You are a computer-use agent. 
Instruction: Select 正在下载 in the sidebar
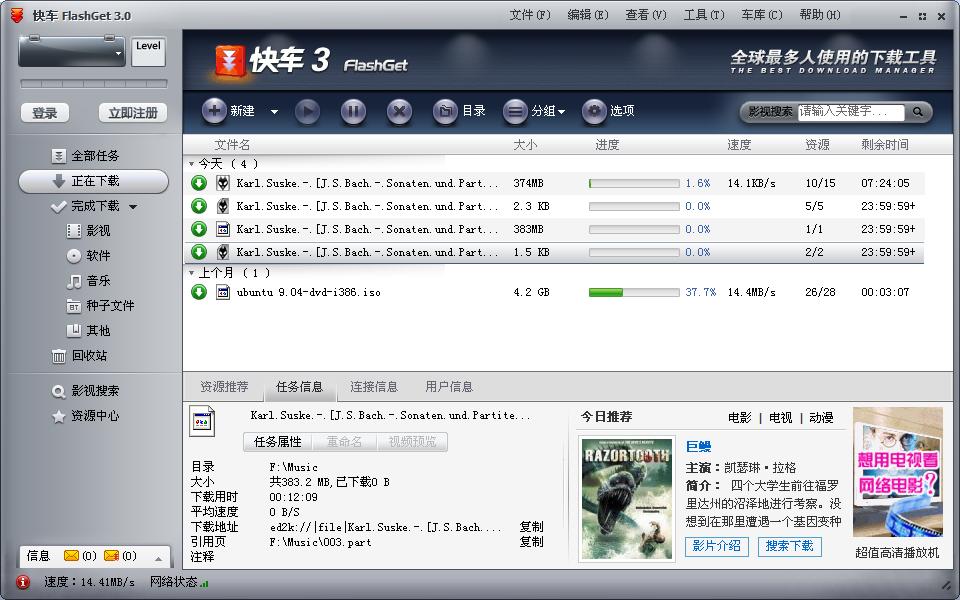94,181
